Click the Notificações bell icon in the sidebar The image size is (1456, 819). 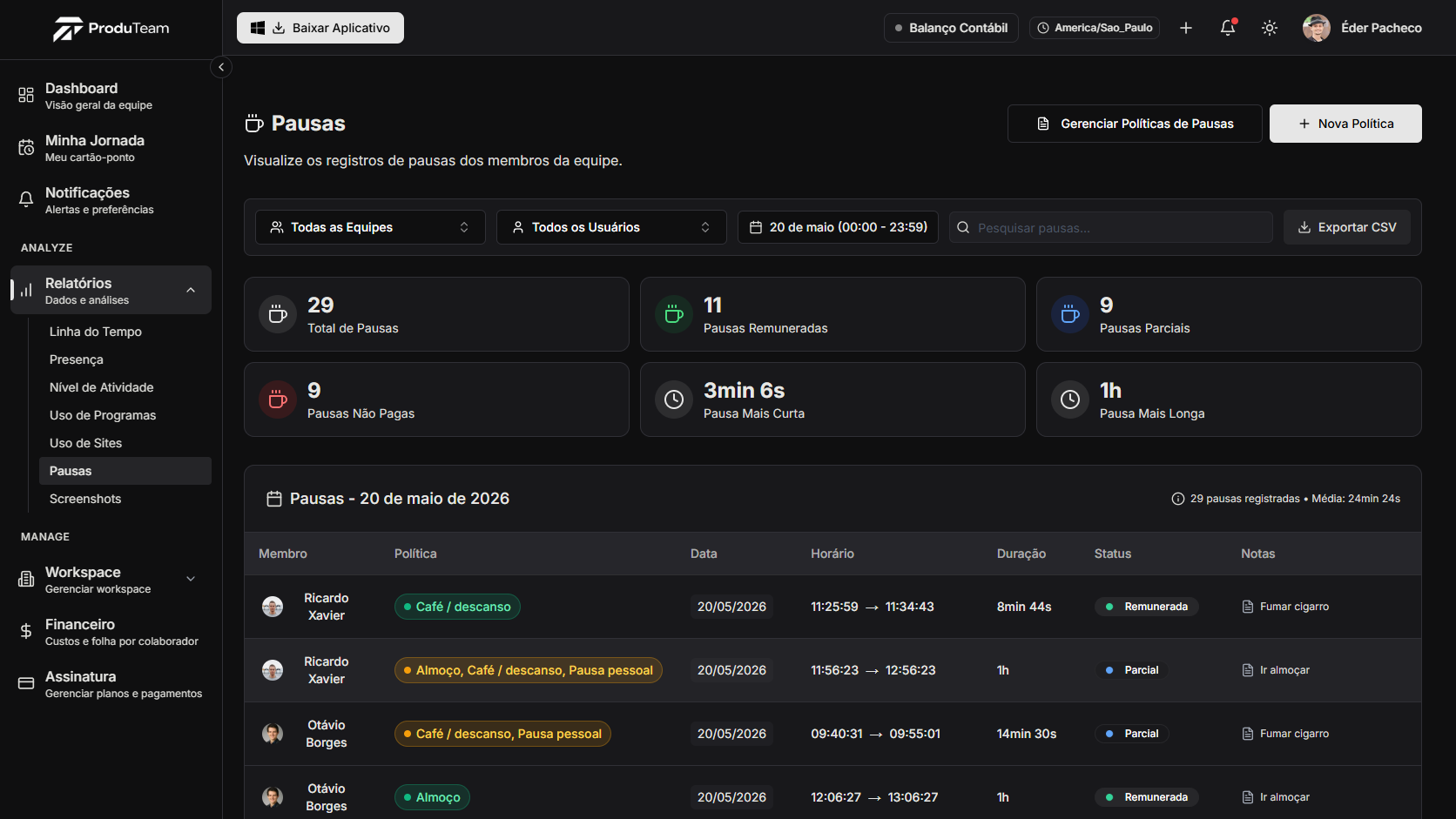pos(26,199)
